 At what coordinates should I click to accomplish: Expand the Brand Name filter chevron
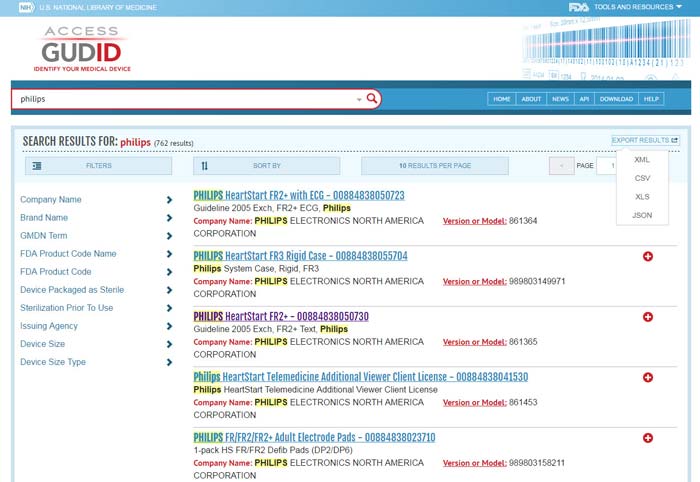click(x=169, y=218)
